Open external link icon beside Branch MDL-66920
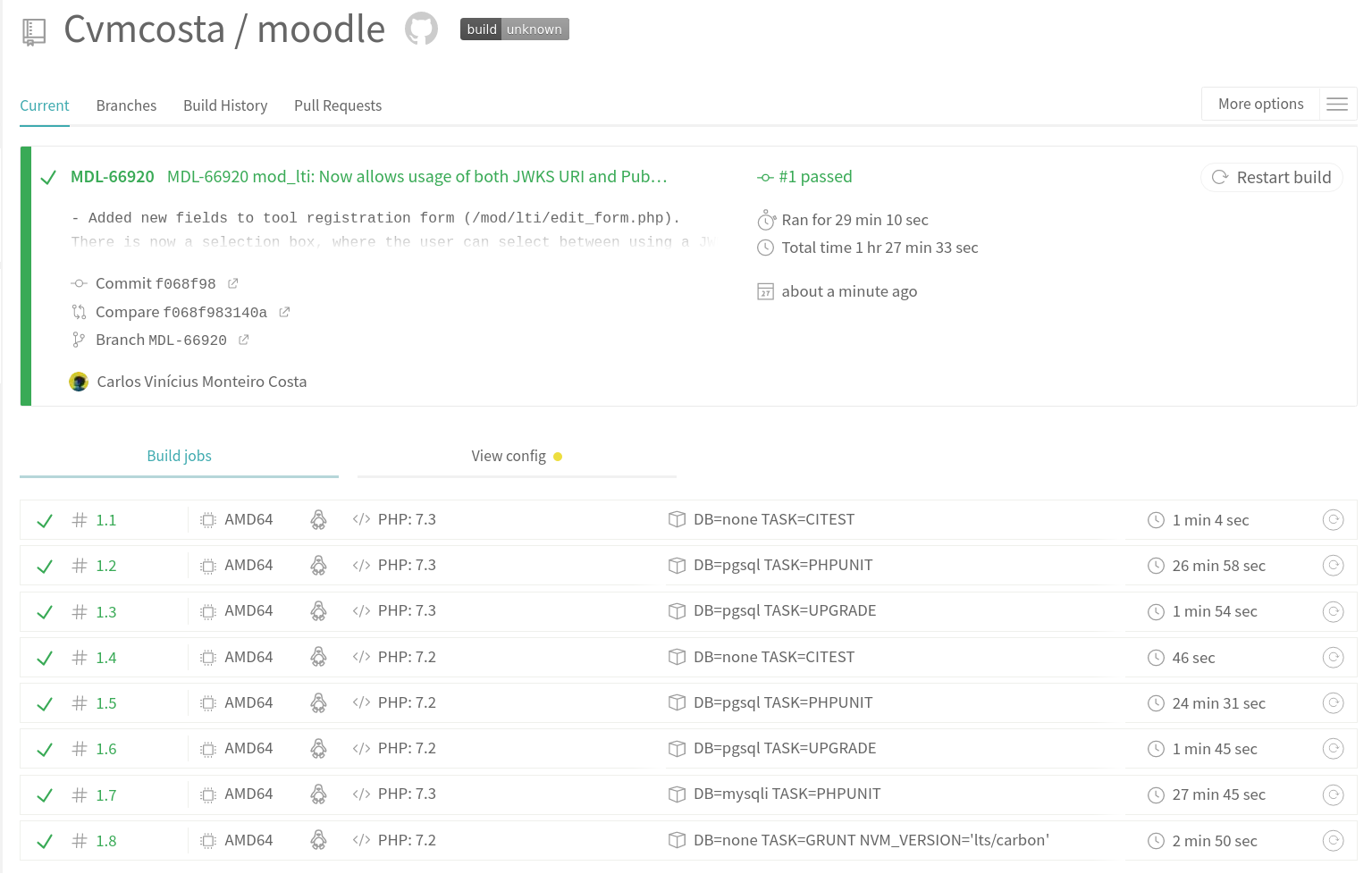This screenshot has width=1372, height=874. point(244,340)
